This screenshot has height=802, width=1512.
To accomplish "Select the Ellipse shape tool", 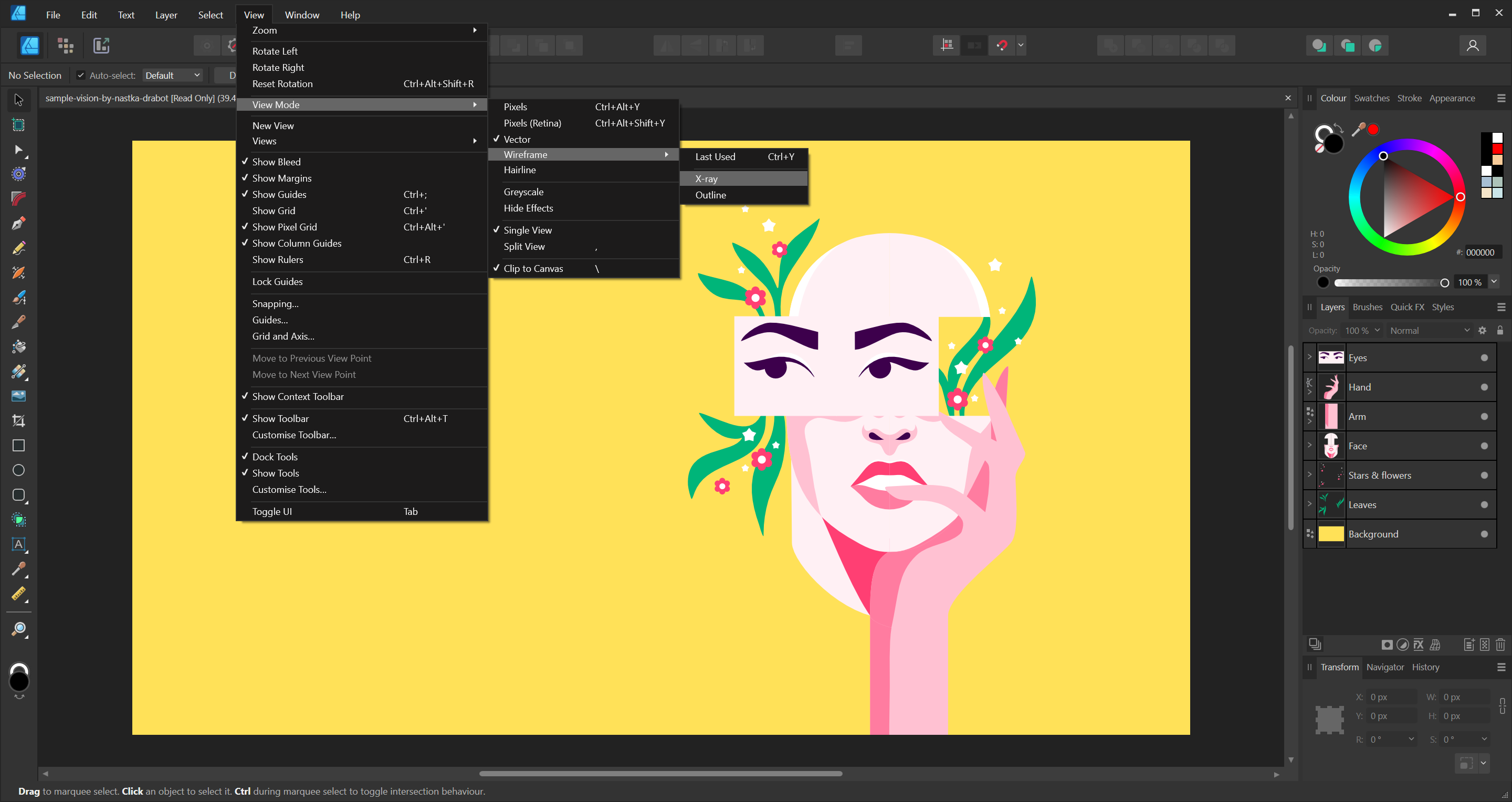I will pos(18,470).
